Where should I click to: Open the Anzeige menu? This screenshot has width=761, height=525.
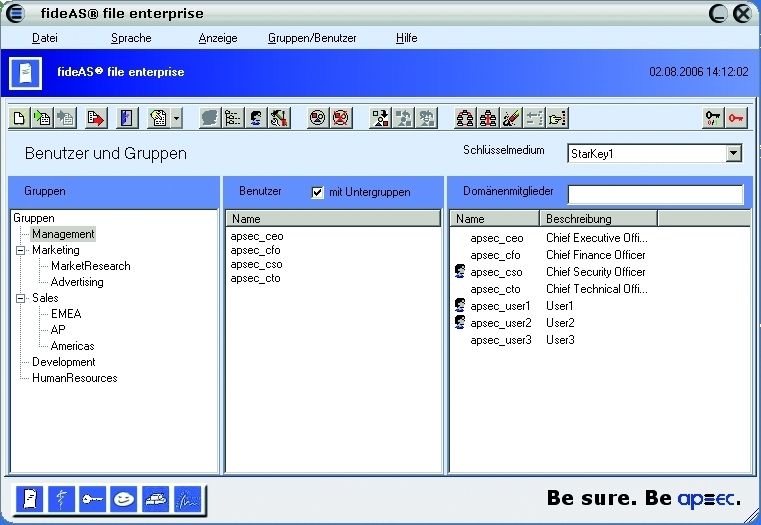[218, 38]
